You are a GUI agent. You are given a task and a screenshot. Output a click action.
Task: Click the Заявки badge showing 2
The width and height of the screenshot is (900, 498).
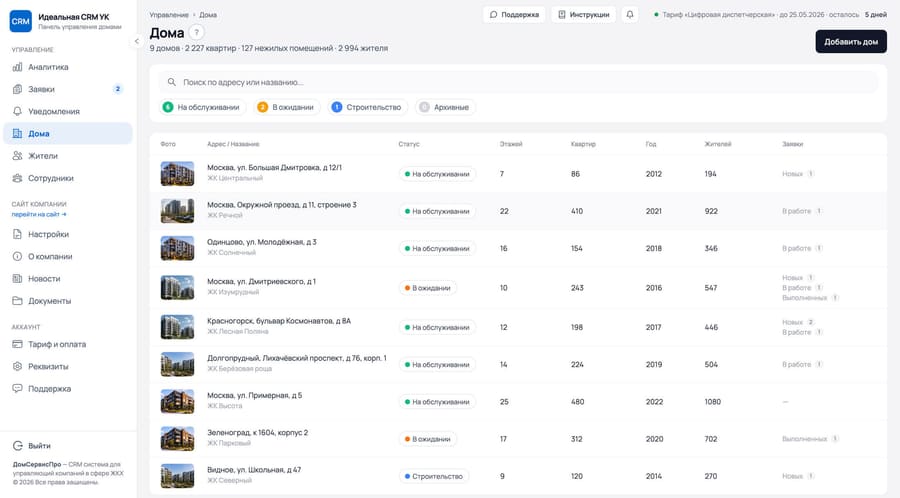[118, 89]
